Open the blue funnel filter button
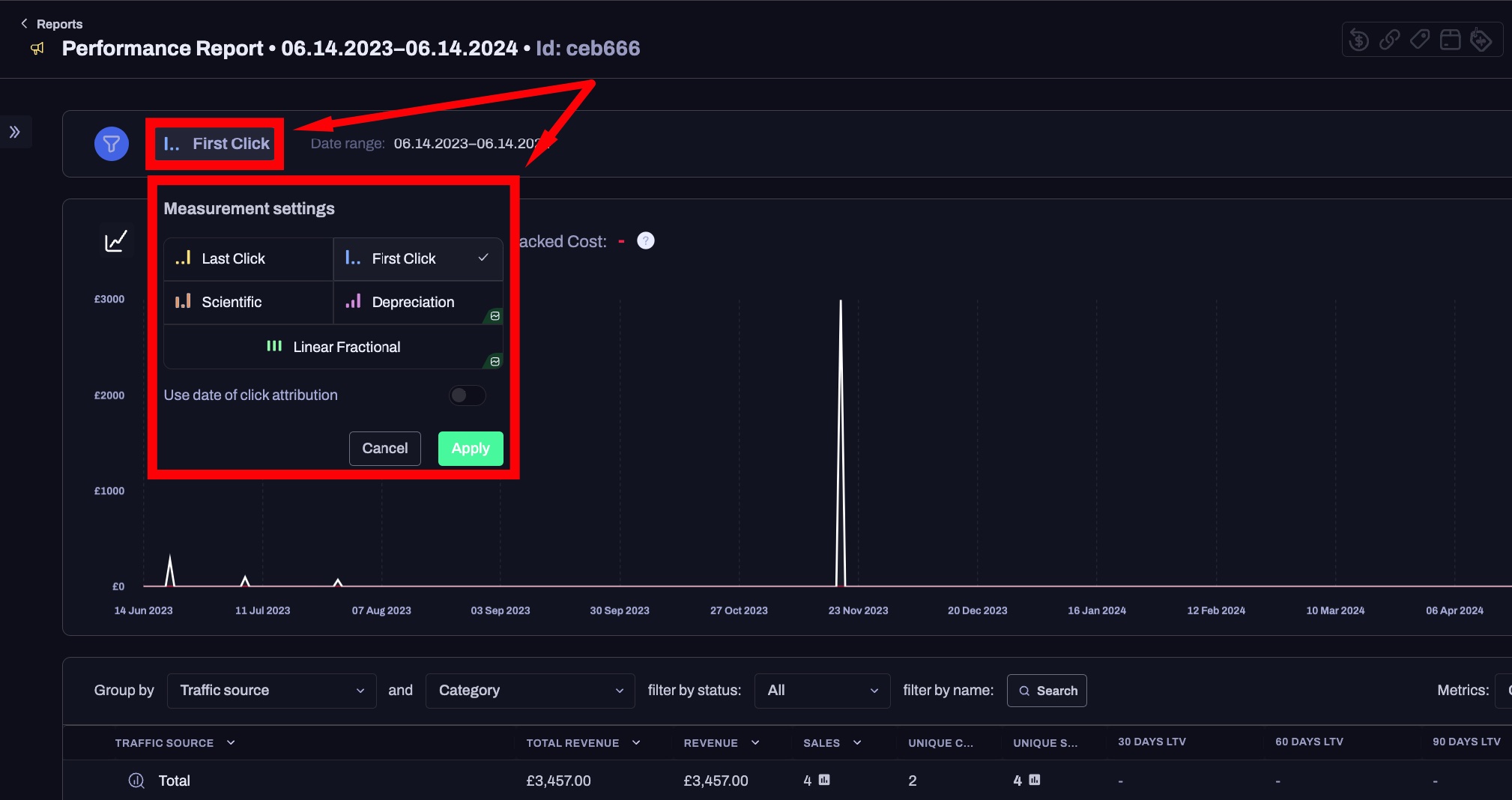1512x800 pixels. 111,144
